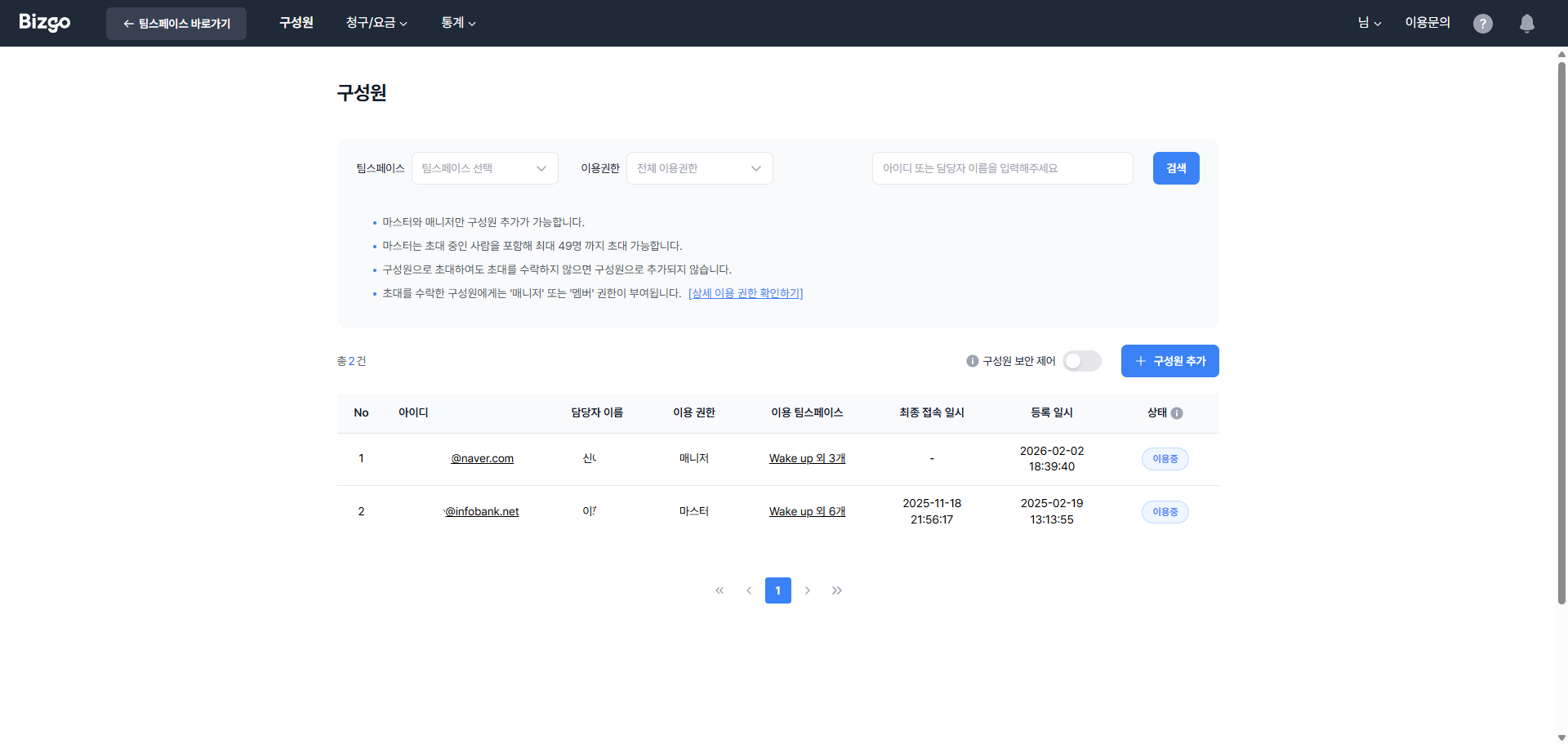Click the 매니저 permission cell
The width and height of the screenshot is (1568, 744).
pyautogui.click(x=694, y=458)
